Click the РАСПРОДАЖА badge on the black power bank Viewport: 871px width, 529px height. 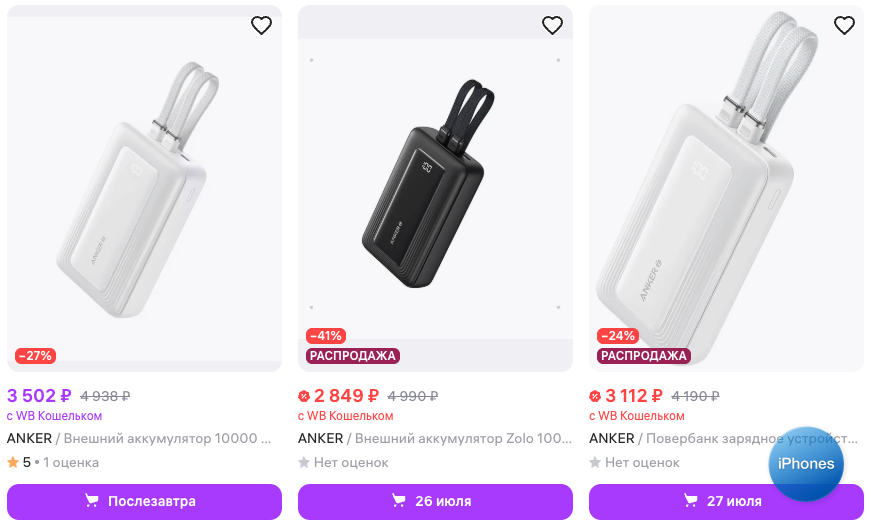353,355
